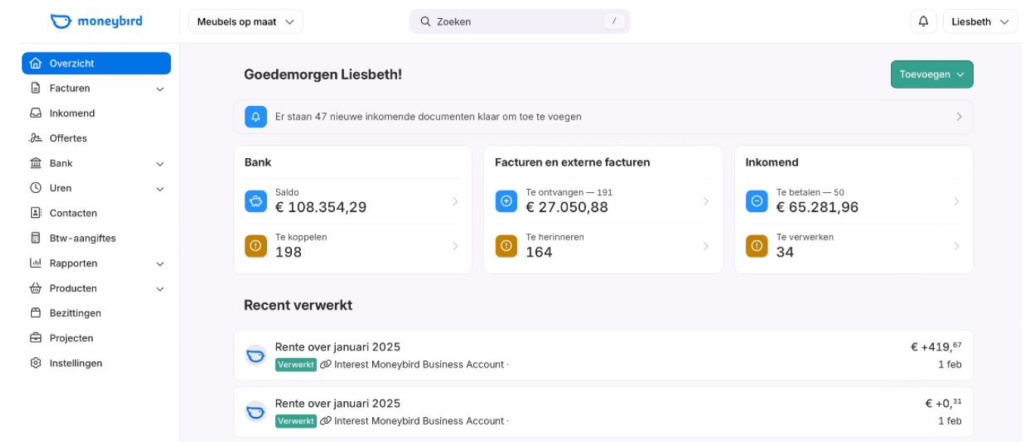1024x442 pixels.
Task: Open the Meubels op maat administration dropdown
Action: click(x=246, y=22)
